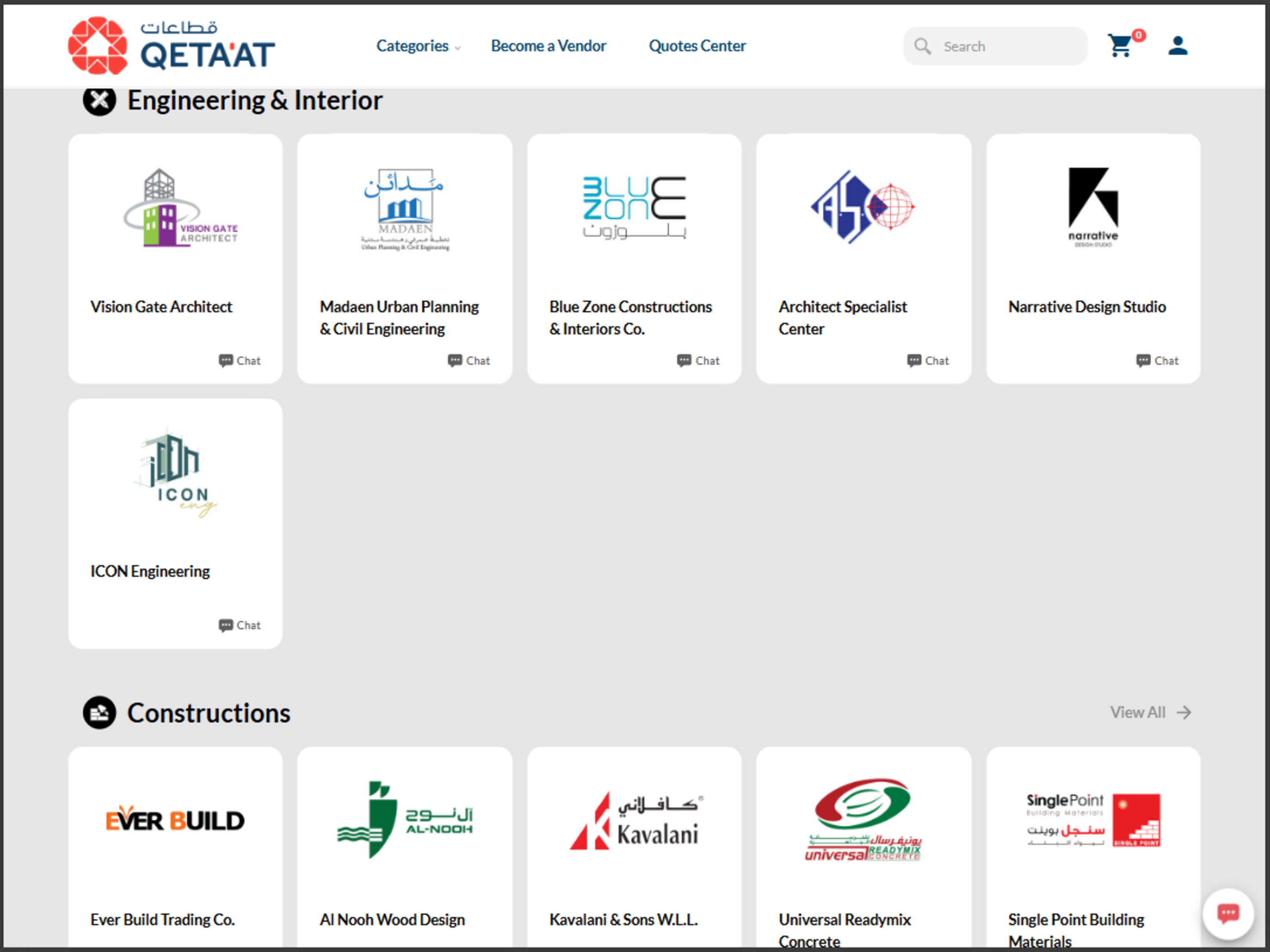Screen dimensions: 1270x952
Task: Open ICON eng logo thumbnail
Action: click(175, 472)
